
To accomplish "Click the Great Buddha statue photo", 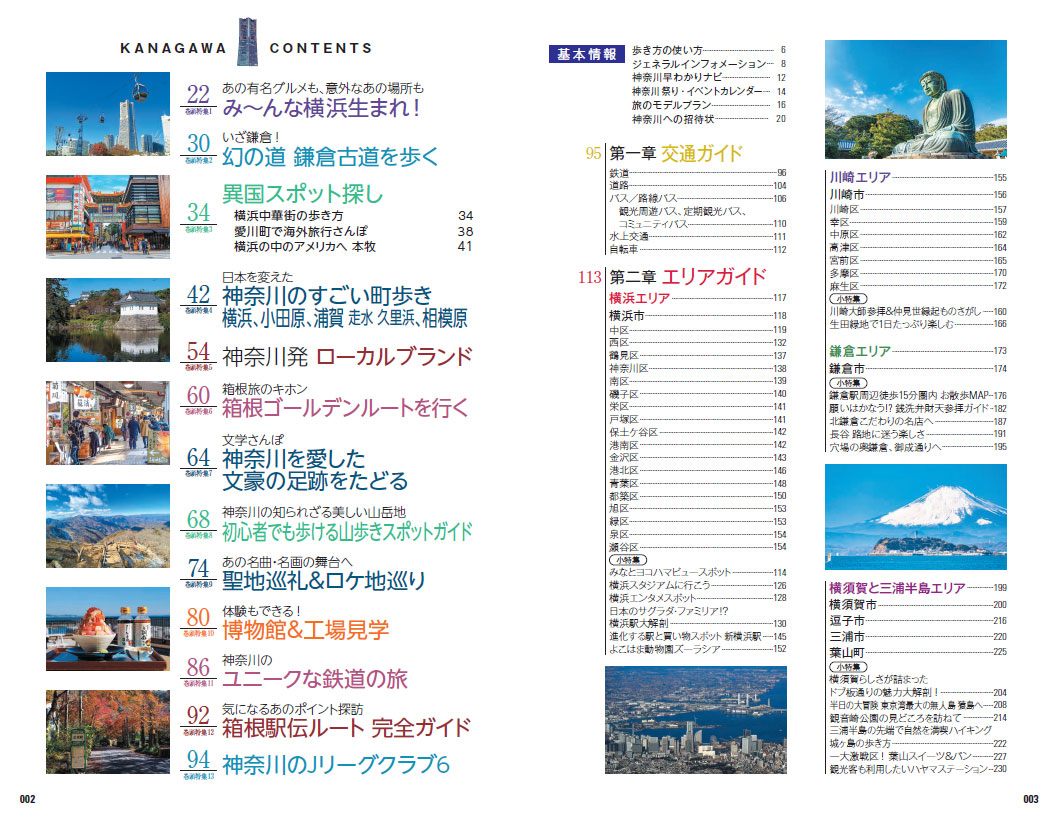I will [915, 100].
